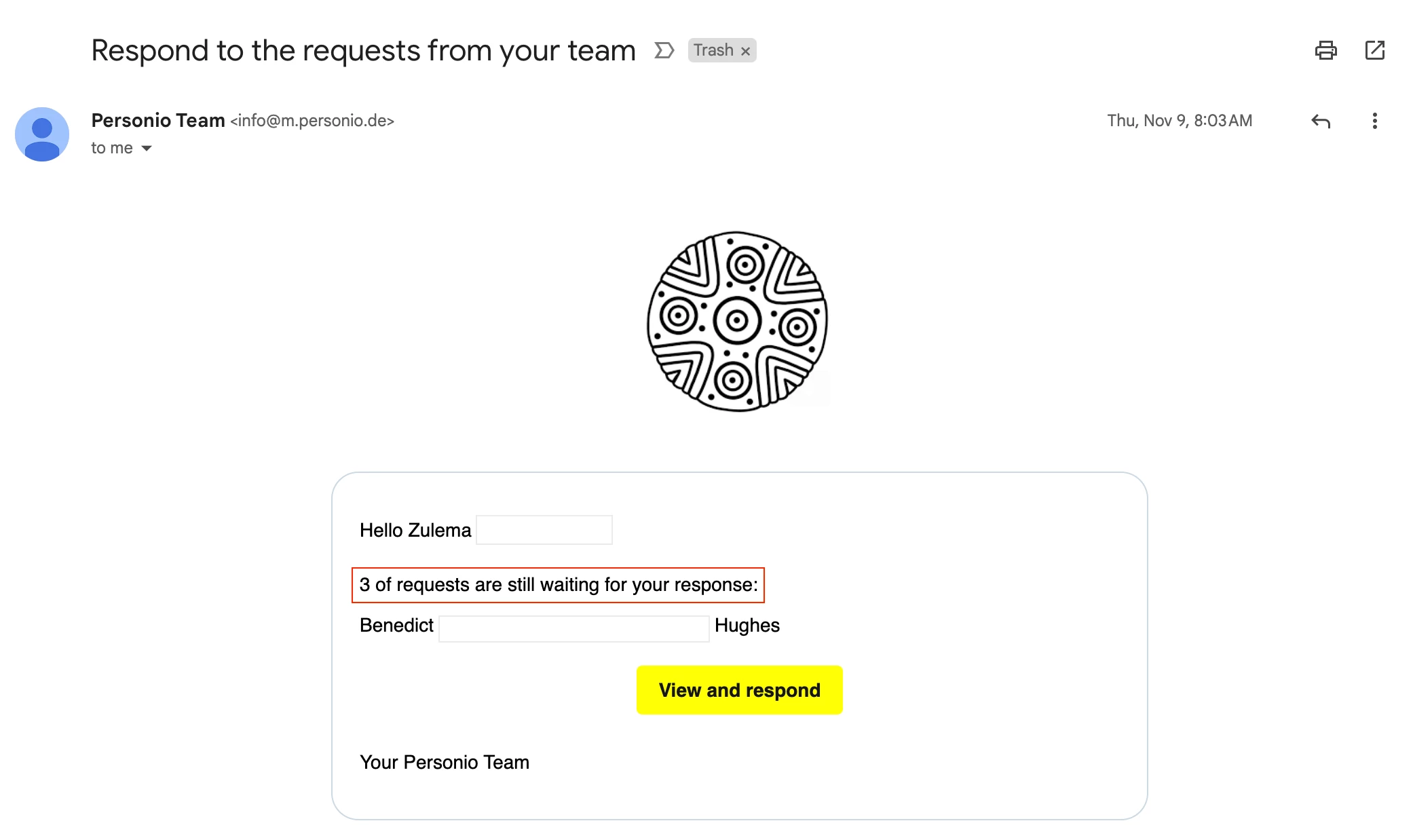Click the importance marker beside the subject
Image resolution: width=1413 pixels, height=840 pixels.
click(x=664, y=50)
